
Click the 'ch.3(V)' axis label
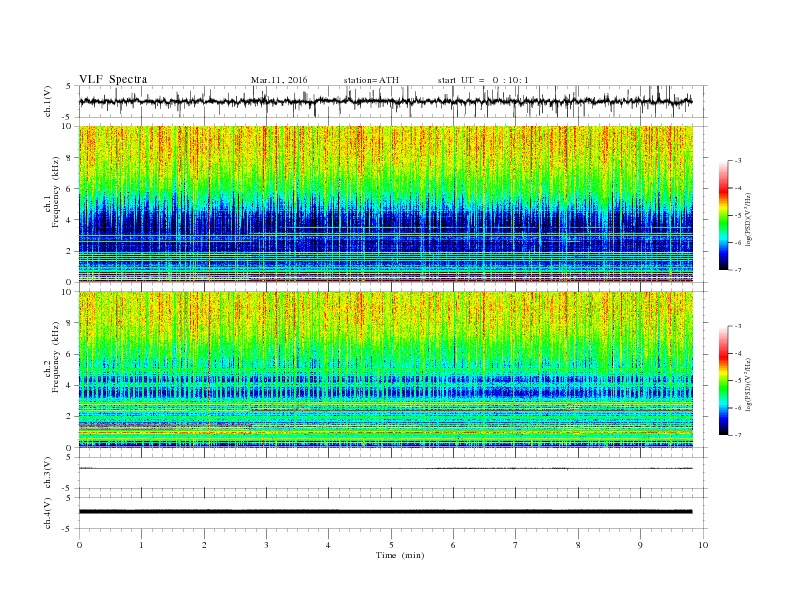(48, 472)
